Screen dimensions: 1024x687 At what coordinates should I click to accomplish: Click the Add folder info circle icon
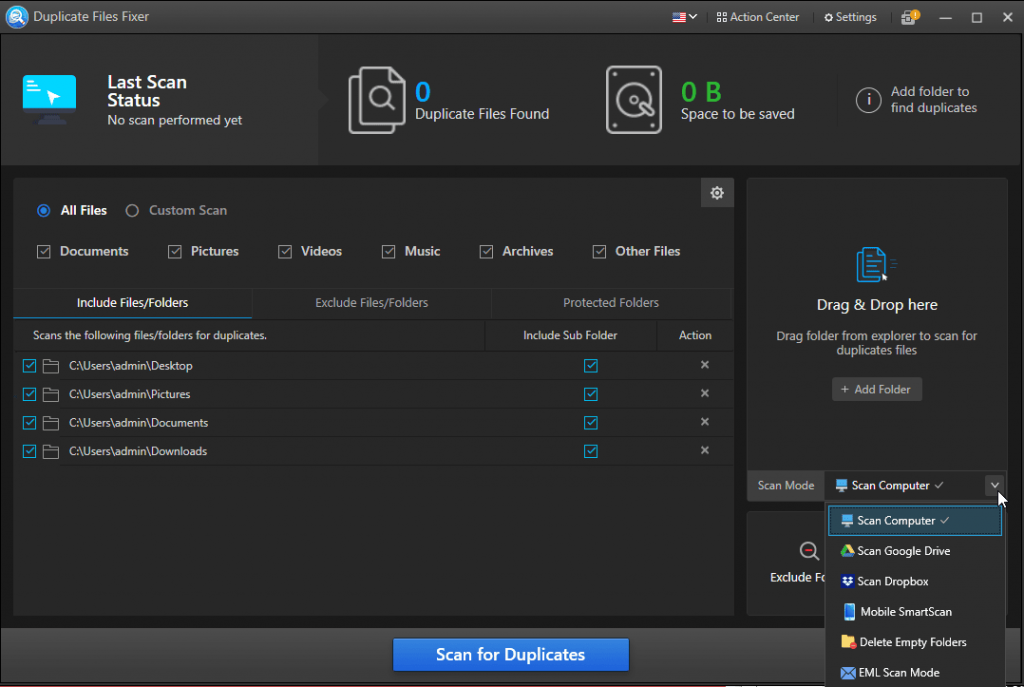(x=868, y=99)
